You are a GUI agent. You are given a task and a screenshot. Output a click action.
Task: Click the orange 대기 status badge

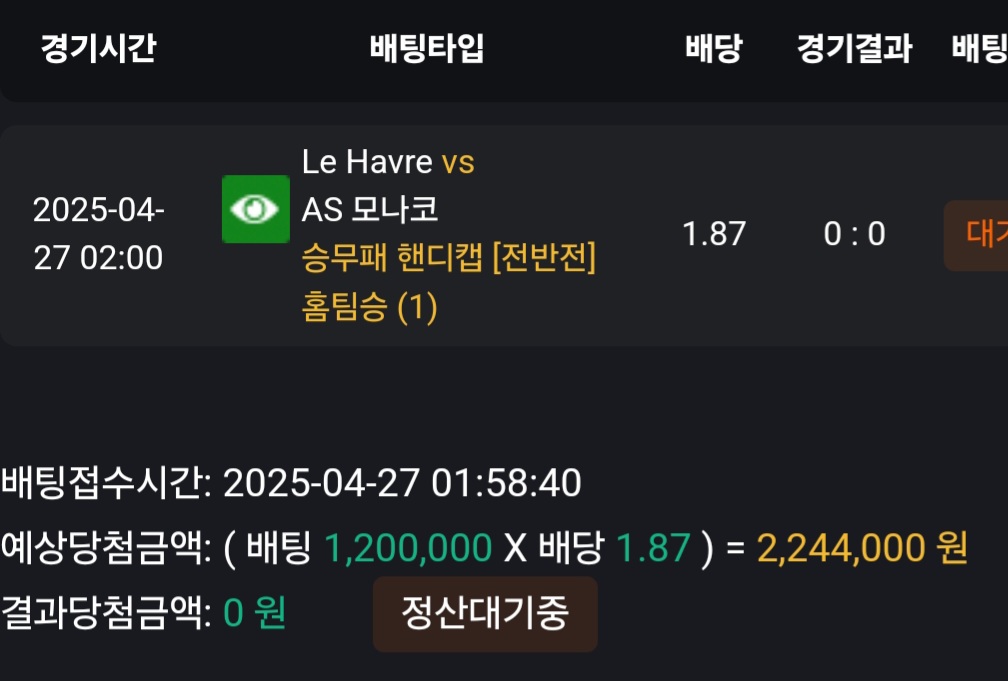pos(976,235)
